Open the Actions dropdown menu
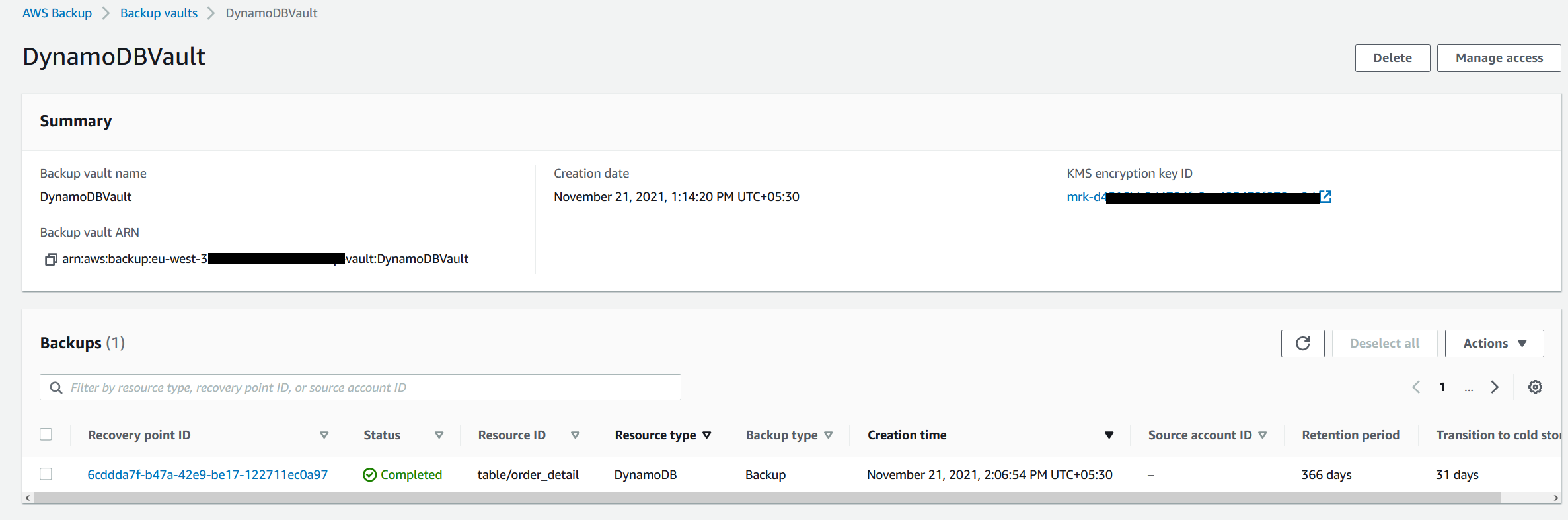1568x520 pixels. click(1494, 344)
